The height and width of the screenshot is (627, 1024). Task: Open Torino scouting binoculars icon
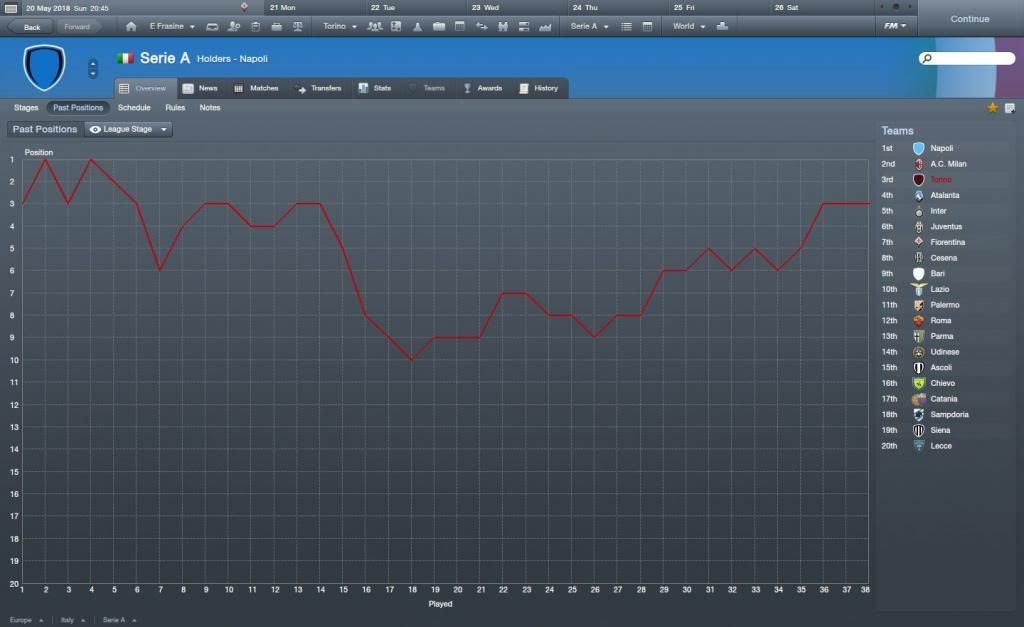pyautogui.click(x=503, y=27)
